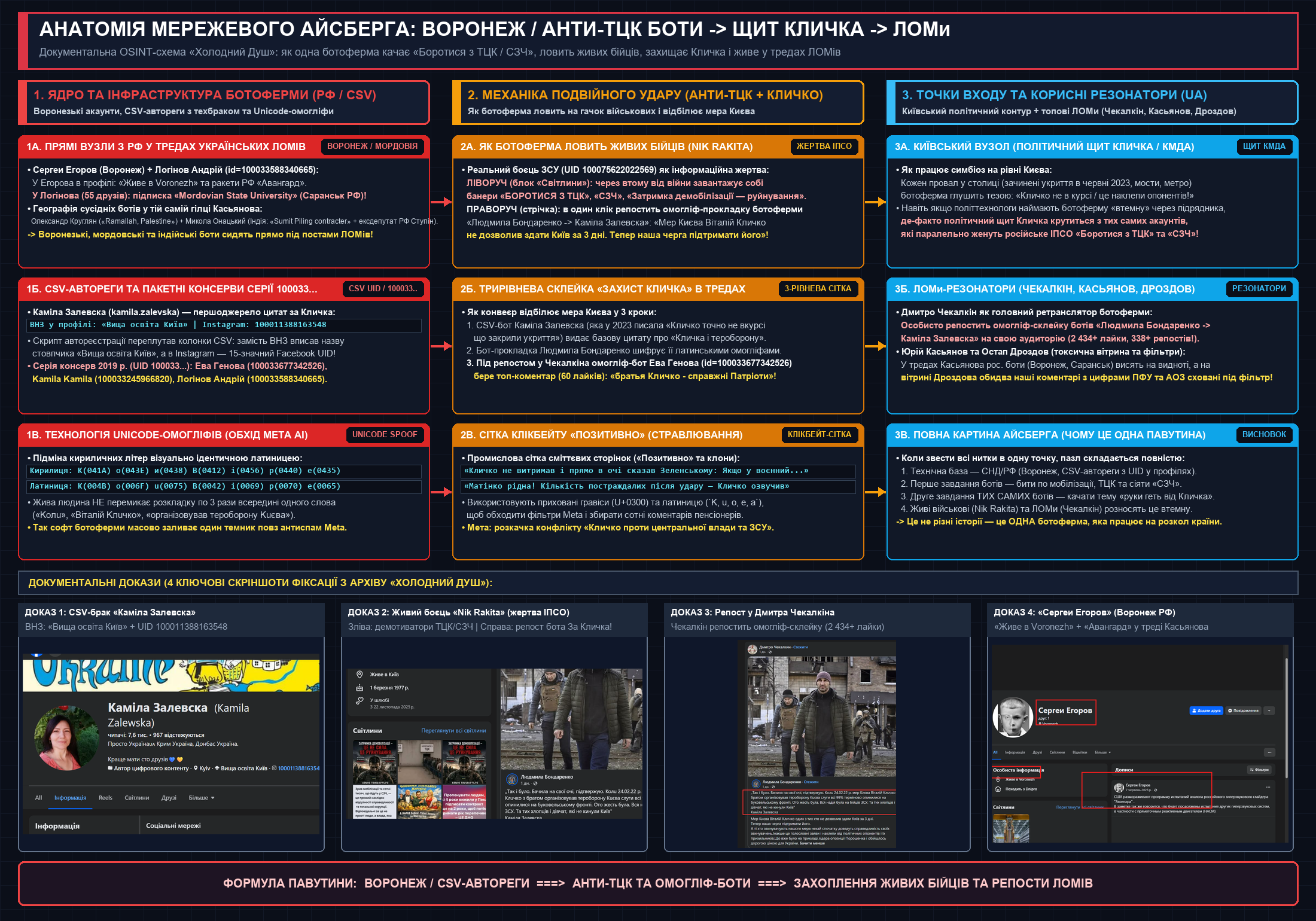Click the birthday cake icon beside '1 березня 1977 р.'

360,688
